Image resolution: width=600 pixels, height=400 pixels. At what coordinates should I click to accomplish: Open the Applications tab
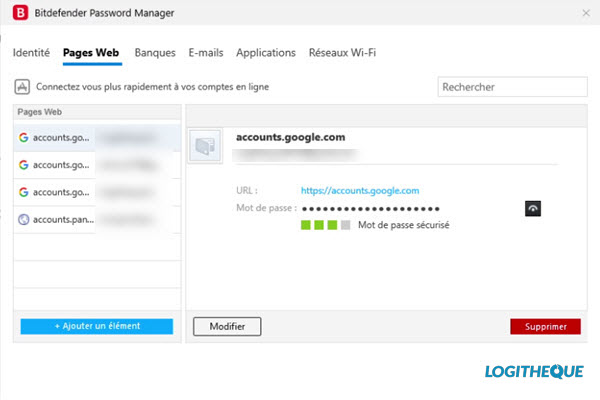(x=266, y=53)
